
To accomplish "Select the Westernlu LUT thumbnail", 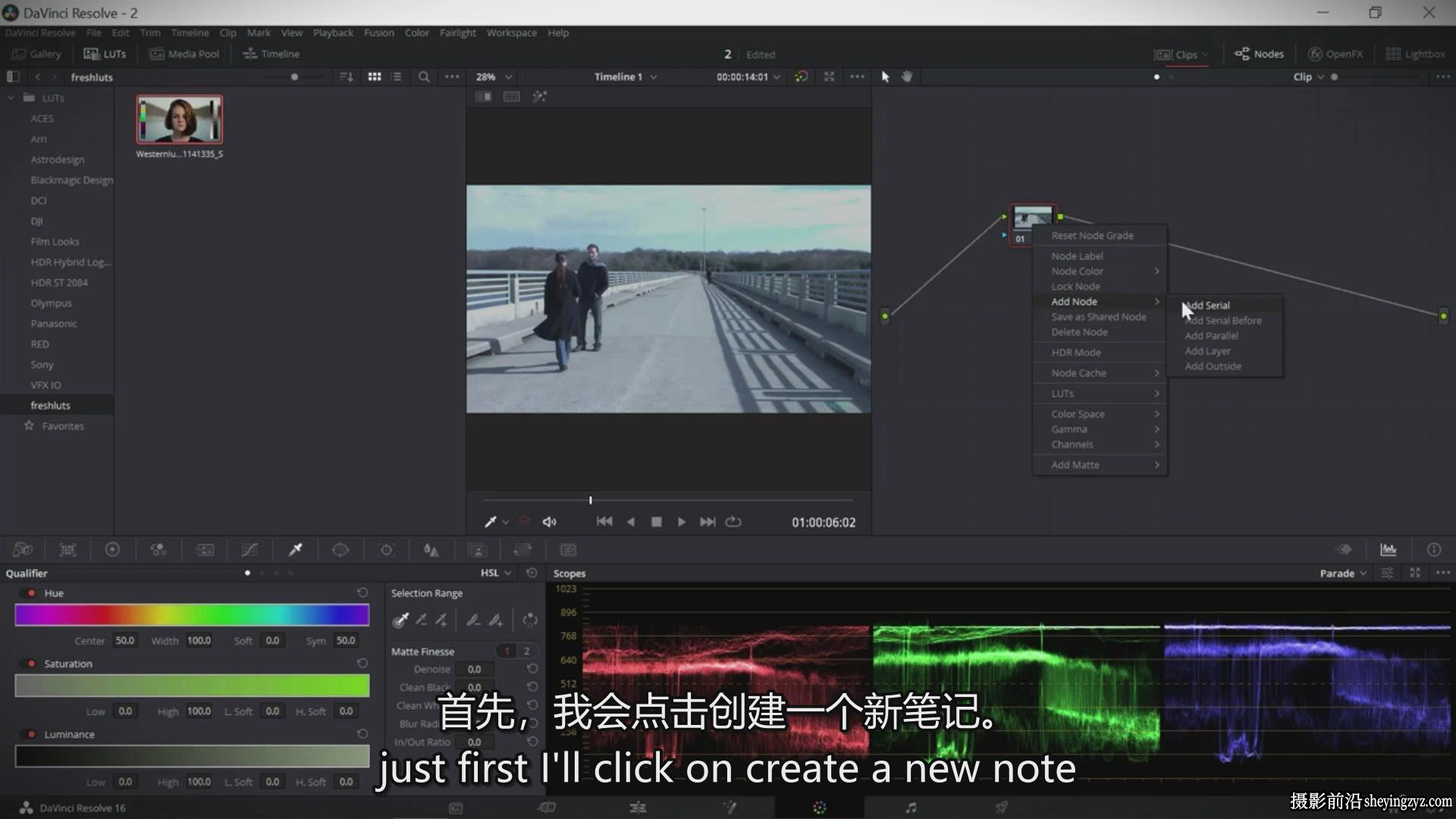I will click(x=180, y=119).
